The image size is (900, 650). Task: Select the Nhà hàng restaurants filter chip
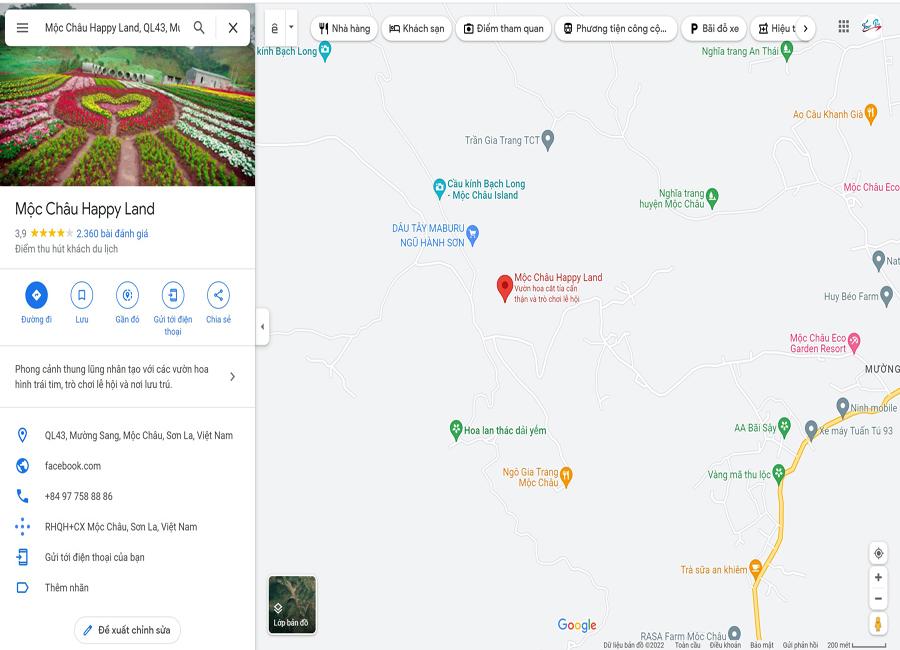344,28
